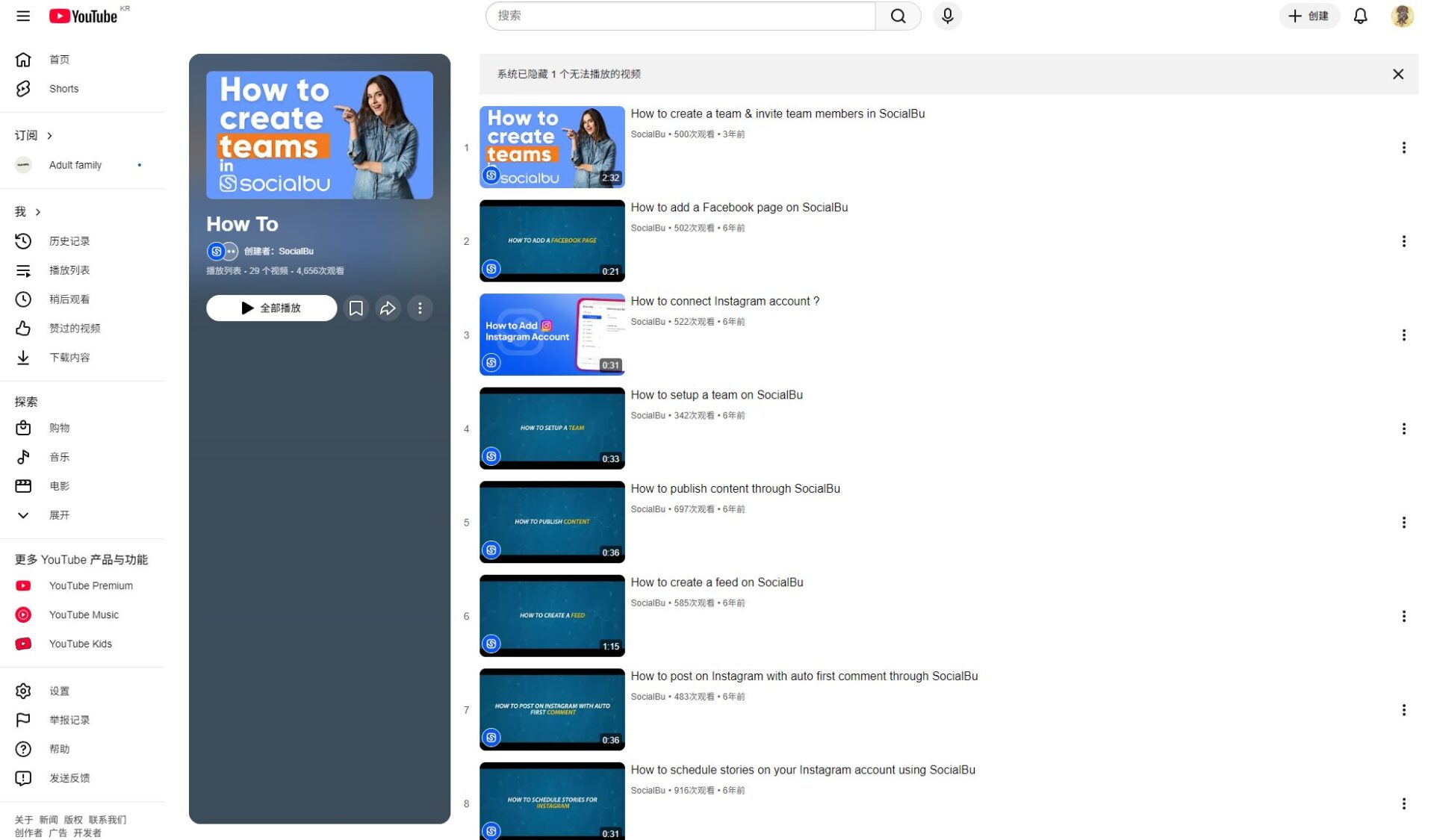Image resolution: width=1434 pixels, height=840 pixels.
Task: Open 稍后观看 watch later list
Action: [69, 299]
